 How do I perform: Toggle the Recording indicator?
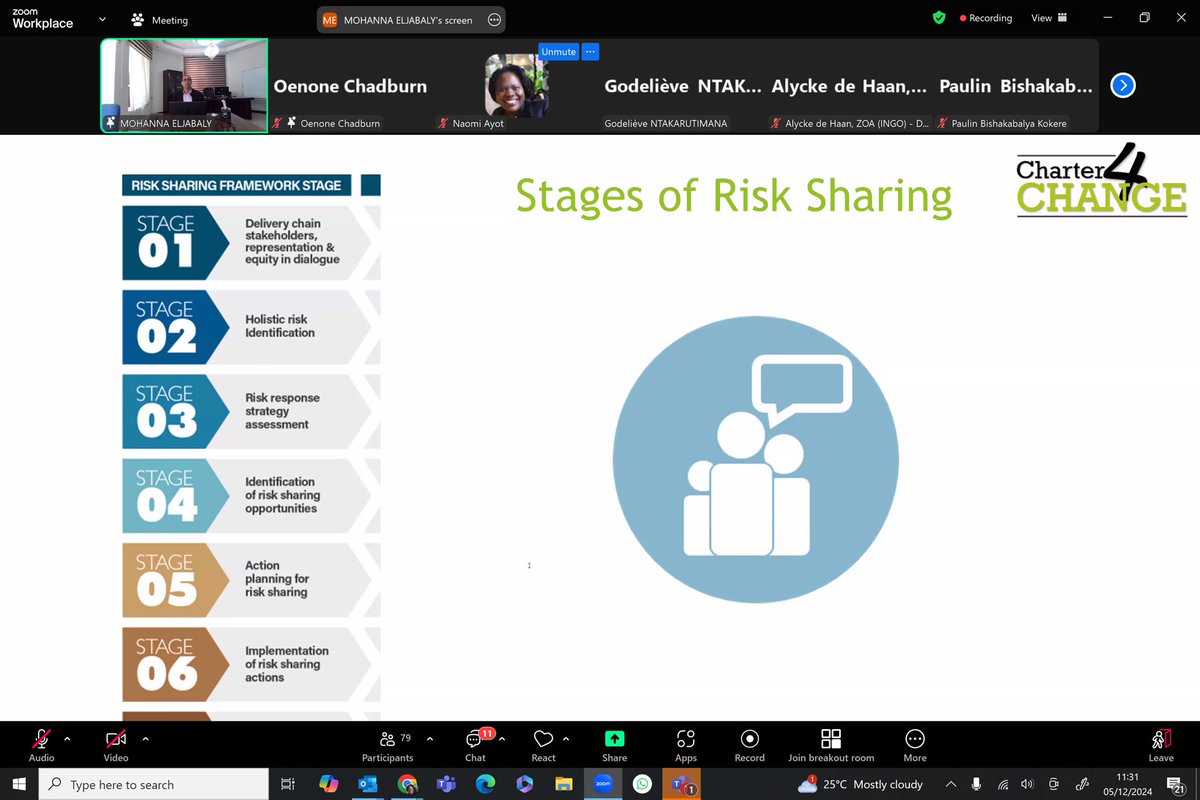tap(985, 17)
